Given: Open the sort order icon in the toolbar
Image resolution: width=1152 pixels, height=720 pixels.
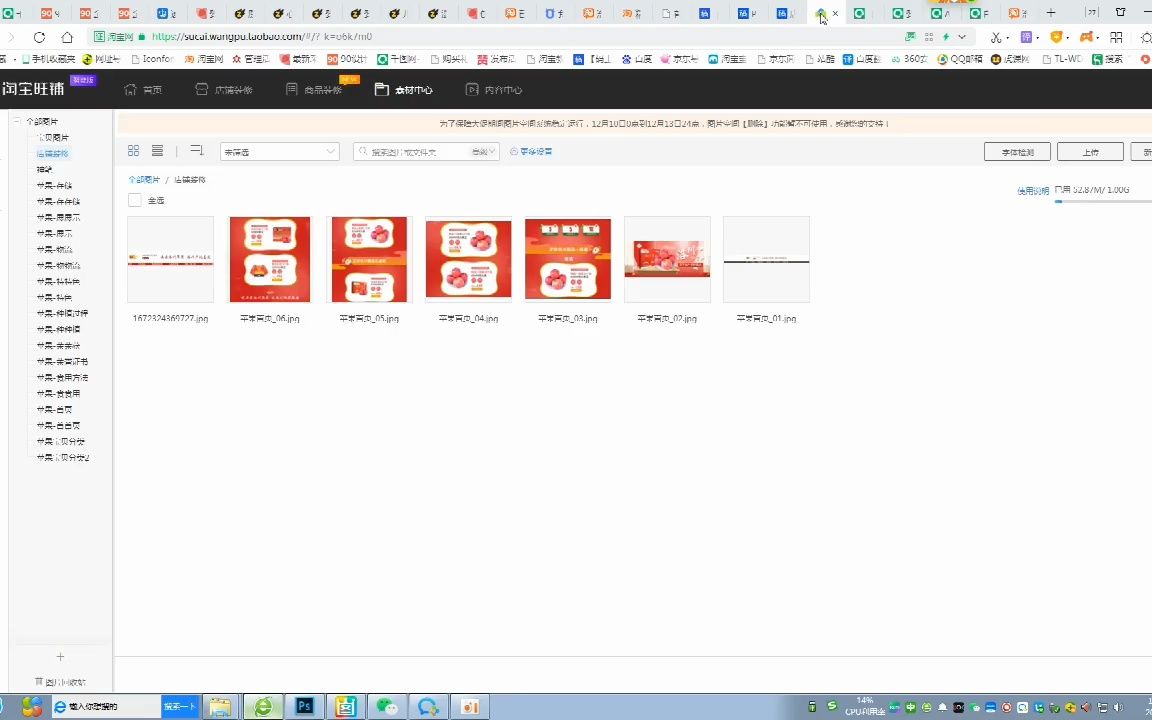Looking at the screenshot, I should (x=196, y=151).
